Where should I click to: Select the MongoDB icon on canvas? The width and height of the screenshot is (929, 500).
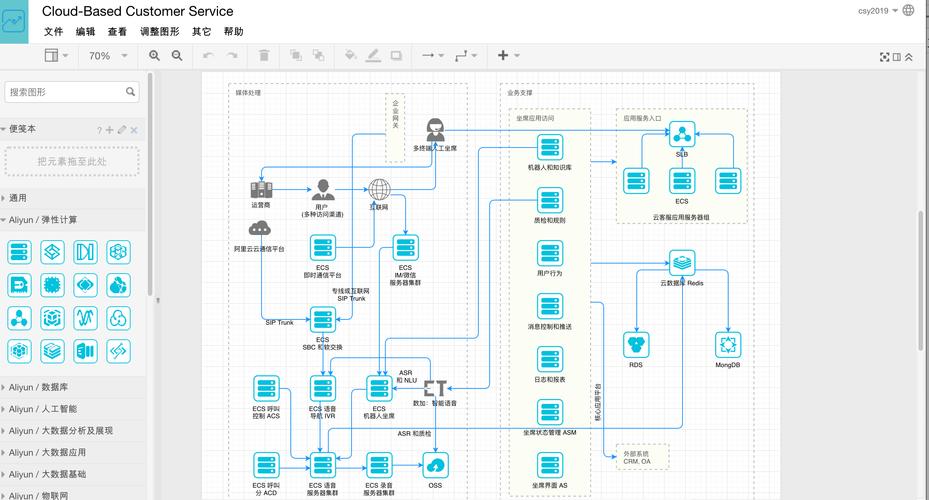pyautogui.click(x=728, y=345)
